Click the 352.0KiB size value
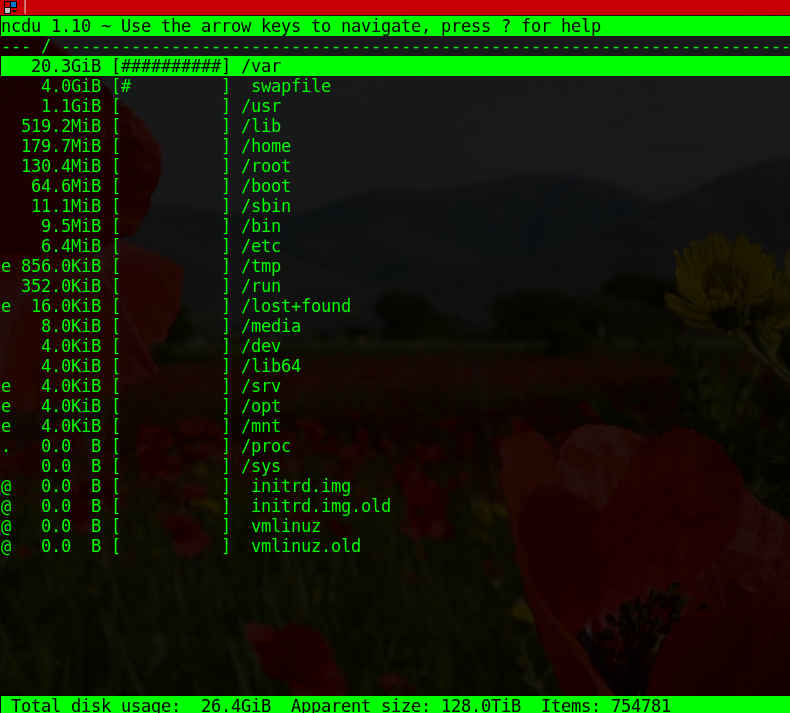The image size is (790, 713). click(61, 286)
